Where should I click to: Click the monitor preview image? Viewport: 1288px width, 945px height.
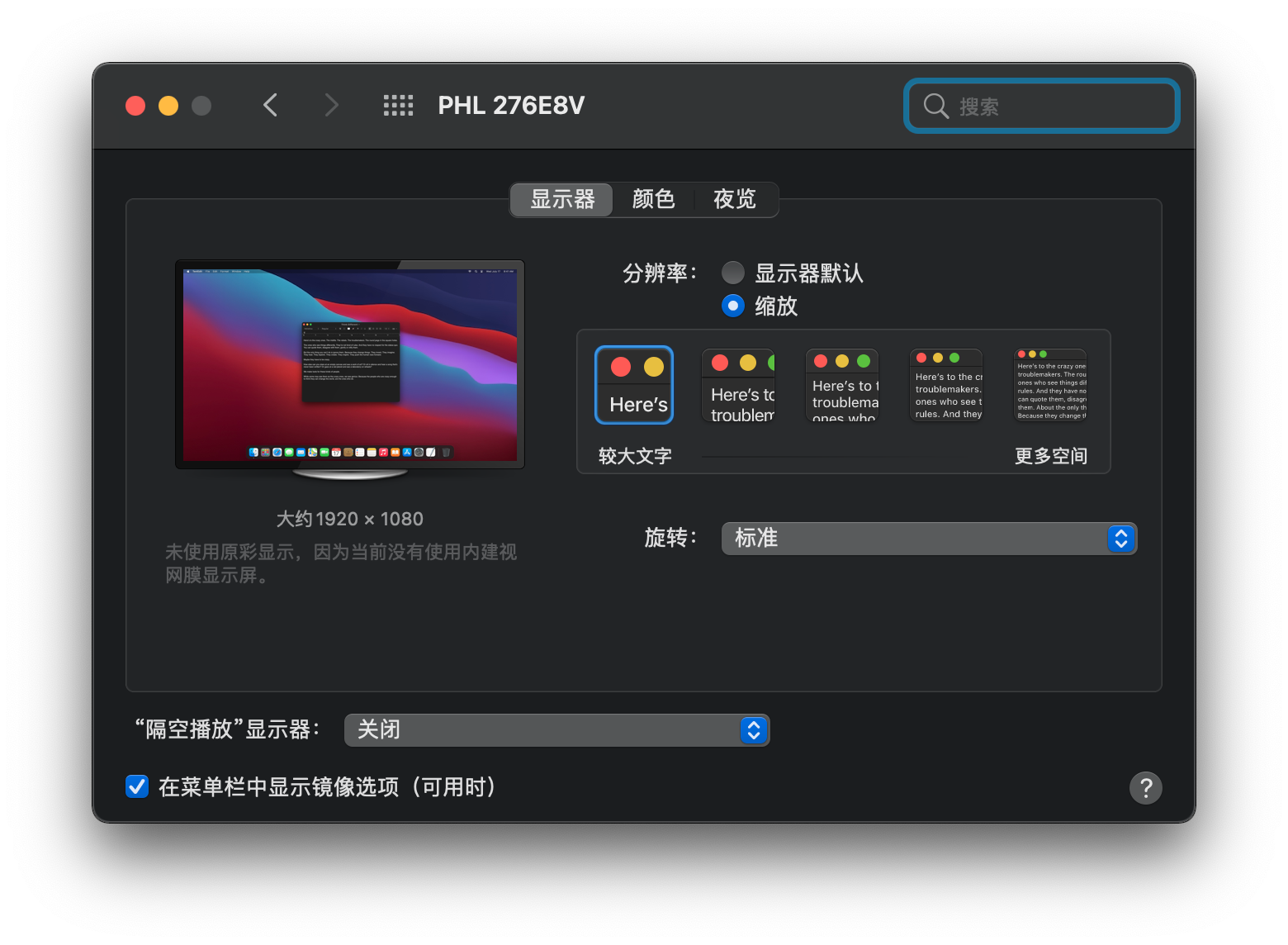point(350,365)
